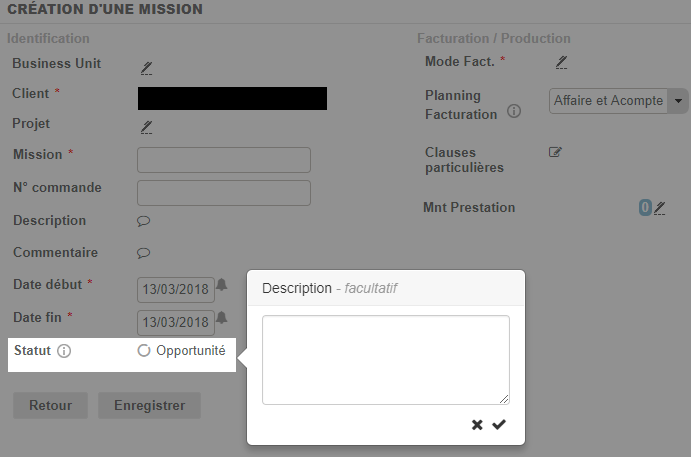The height and width of the screenshot is (457, 691).
Task: Select the Opportunité radio button
Action: point(143,351)
